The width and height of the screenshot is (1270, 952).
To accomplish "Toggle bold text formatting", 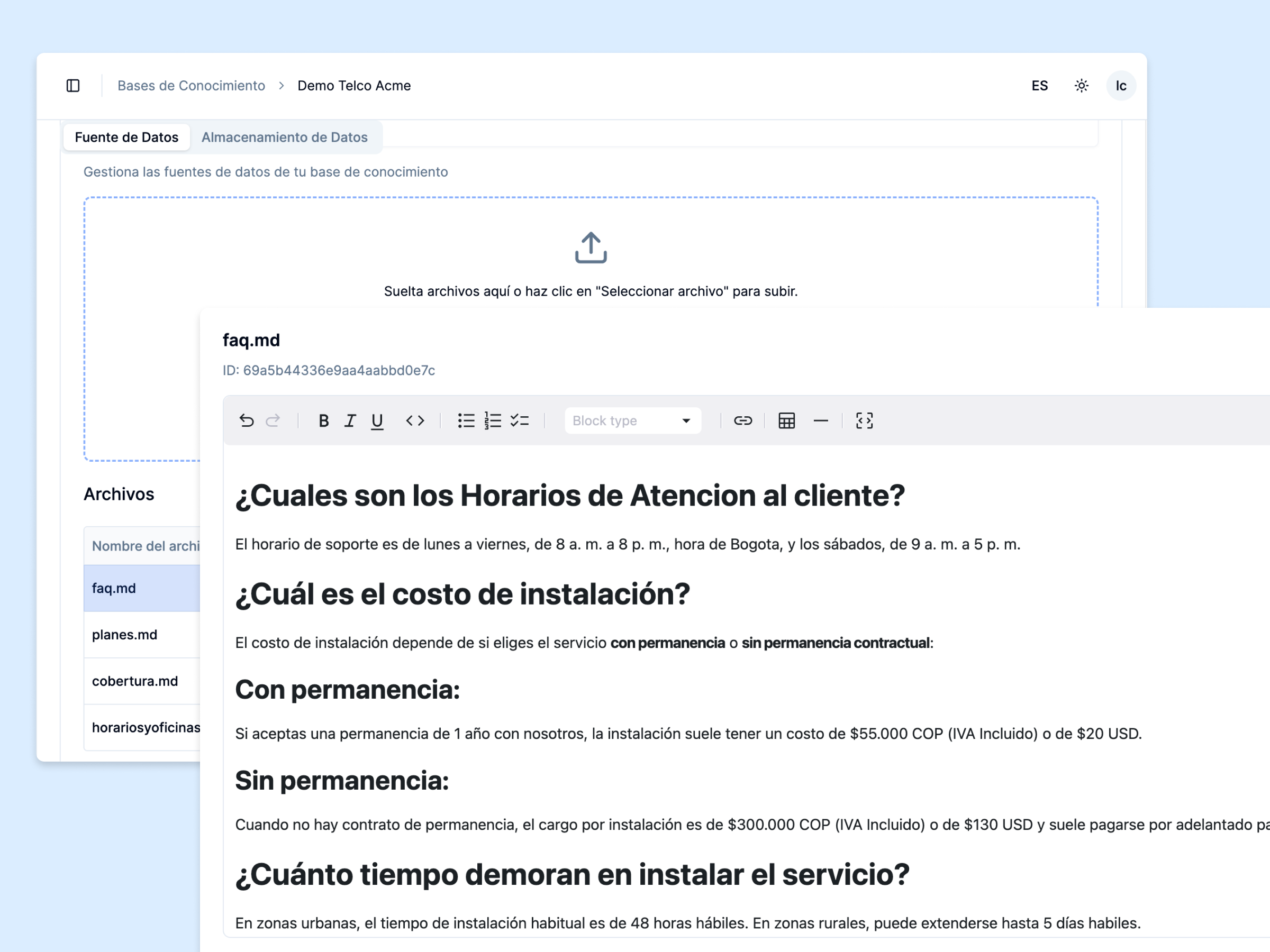I will pos(323,420).
